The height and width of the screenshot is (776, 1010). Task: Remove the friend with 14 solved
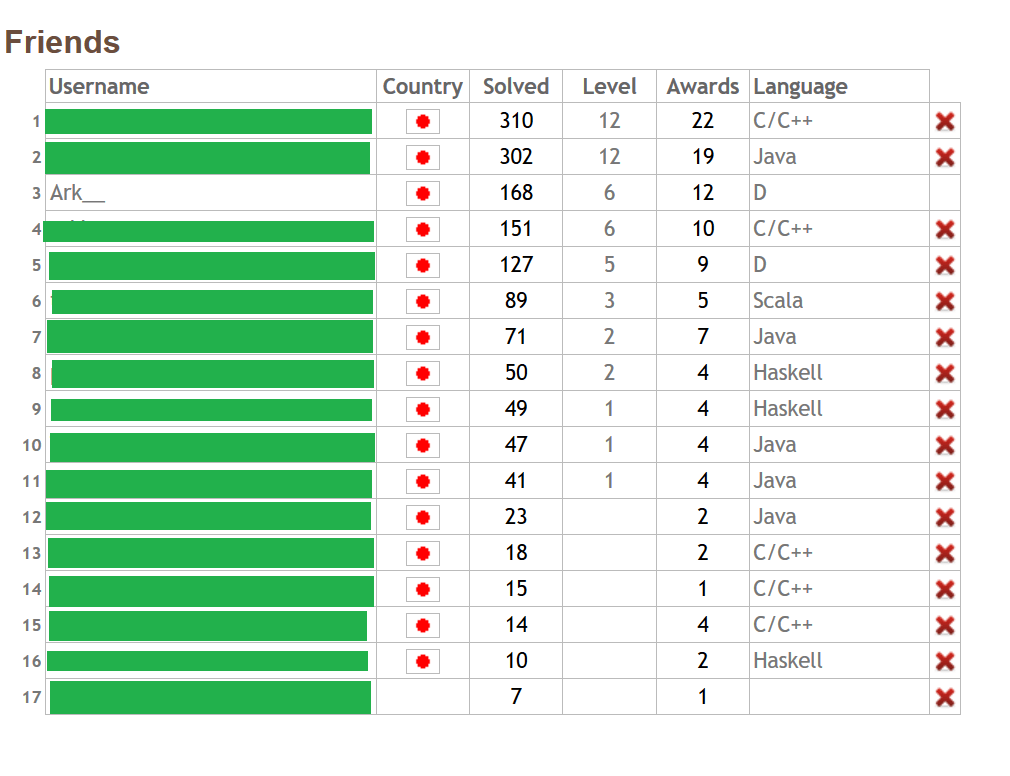point(944,626)
